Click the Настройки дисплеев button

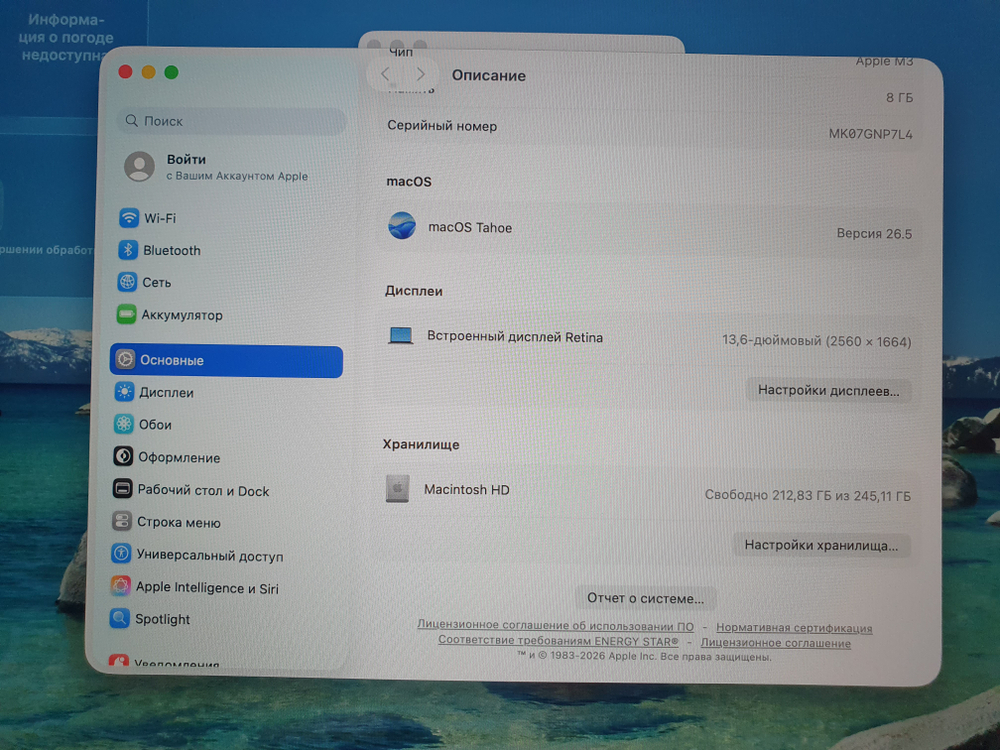click(x=828, y=390)
